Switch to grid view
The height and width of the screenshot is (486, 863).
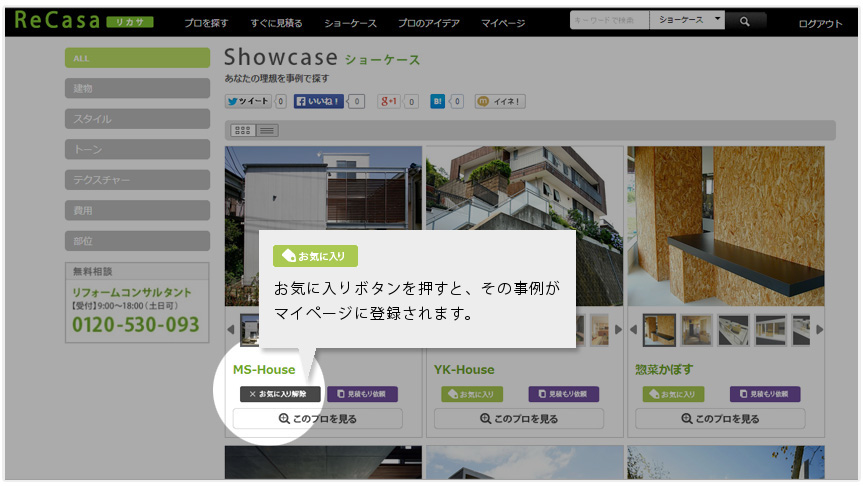(243, 130)
